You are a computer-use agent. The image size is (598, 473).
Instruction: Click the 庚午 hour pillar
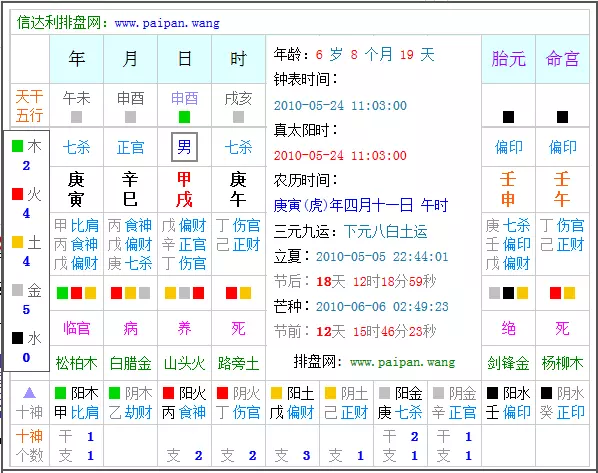(238, 189)
